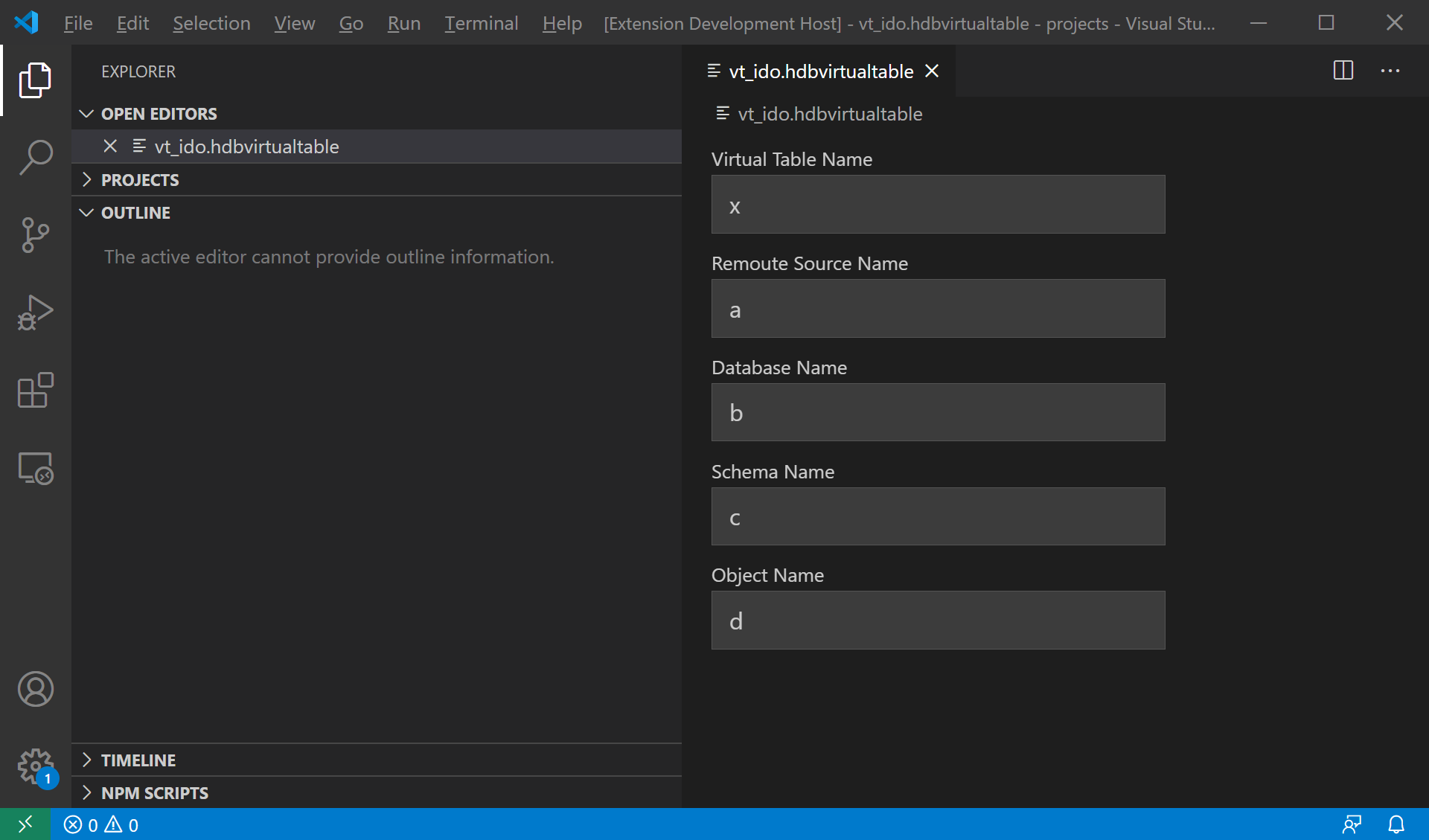Split the editor using the split icon
1429x840 pixels.
tap(1343, 71)
